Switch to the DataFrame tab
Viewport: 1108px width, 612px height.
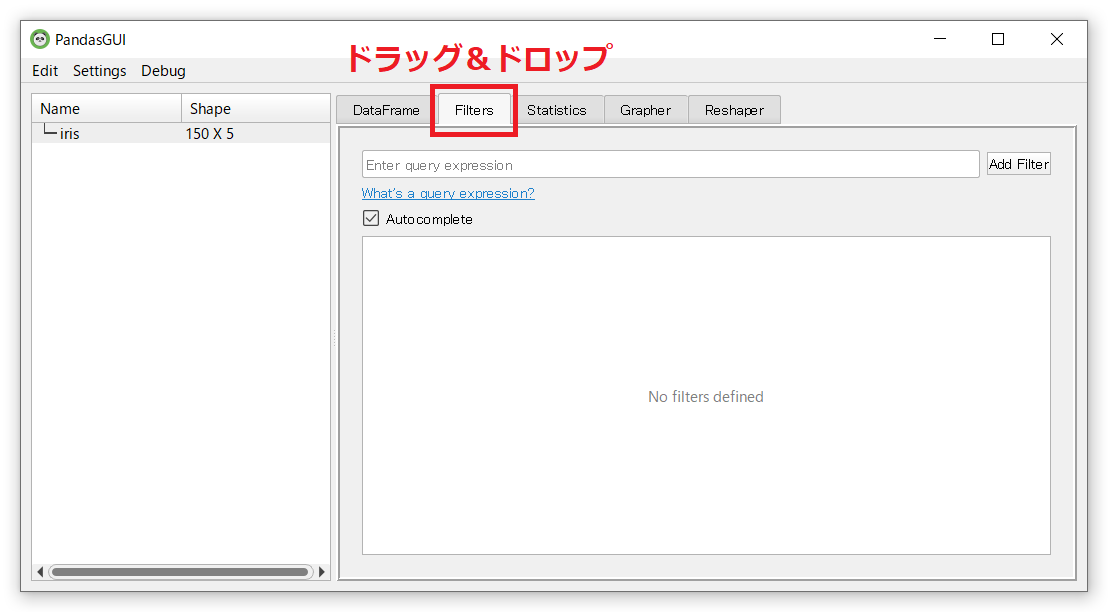(386, 110)
